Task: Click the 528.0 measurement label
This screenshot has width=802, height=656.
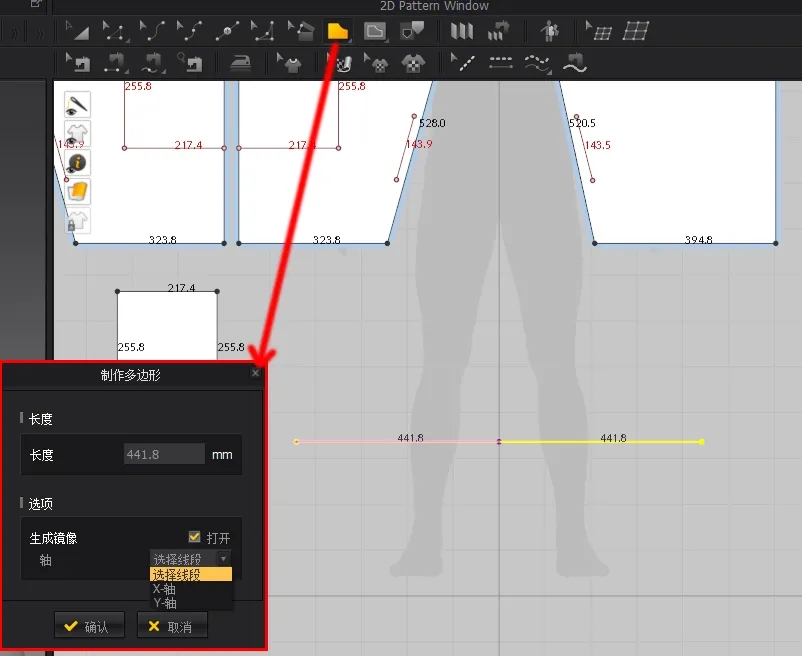Action: 432,123
